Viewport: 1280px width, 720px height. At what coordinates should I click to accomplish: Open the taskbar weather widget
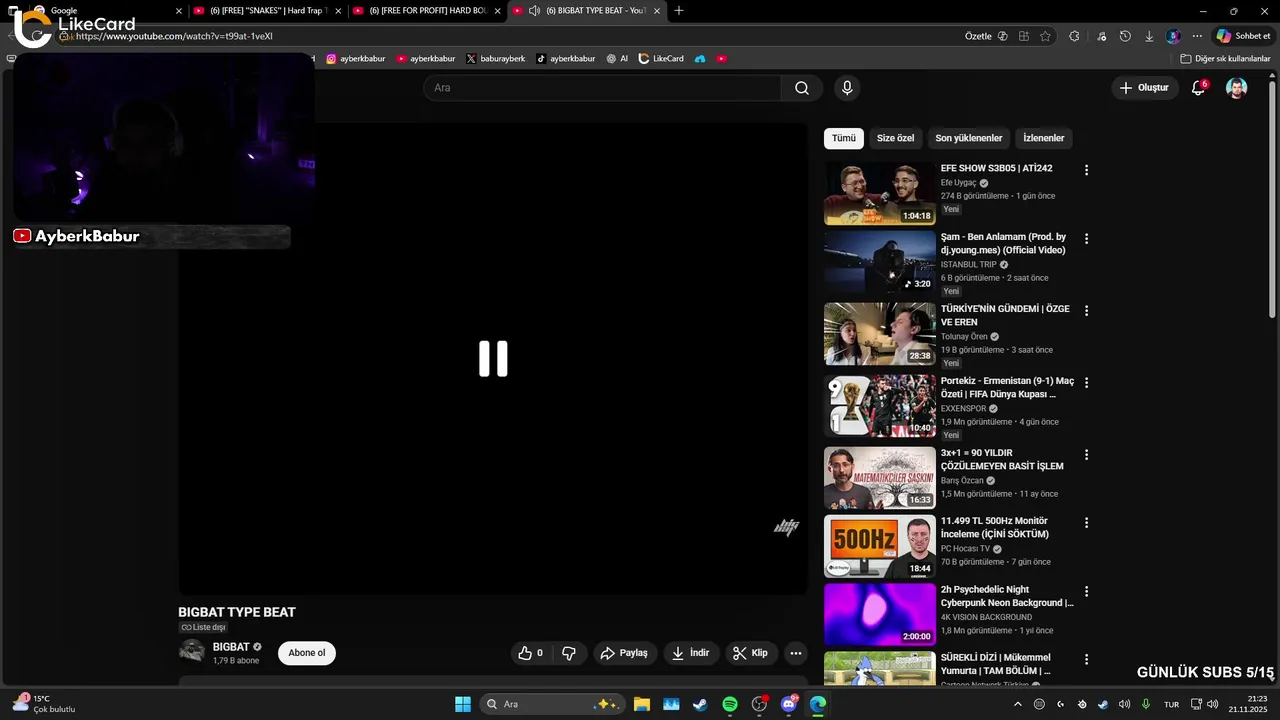[x=44, y=704]
